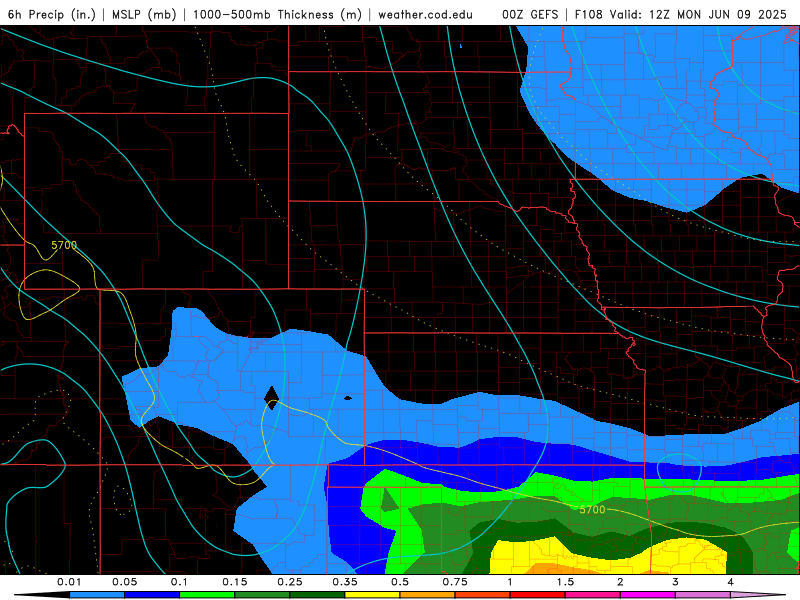
Task: Click the legend value 4
Action: tap(730, 582)
